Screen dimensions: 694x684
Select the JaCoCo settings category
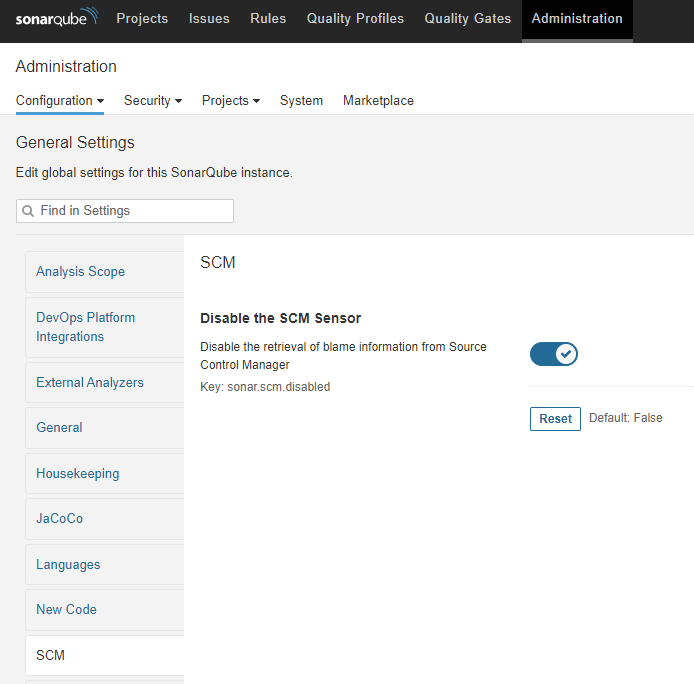coord(60,519)
